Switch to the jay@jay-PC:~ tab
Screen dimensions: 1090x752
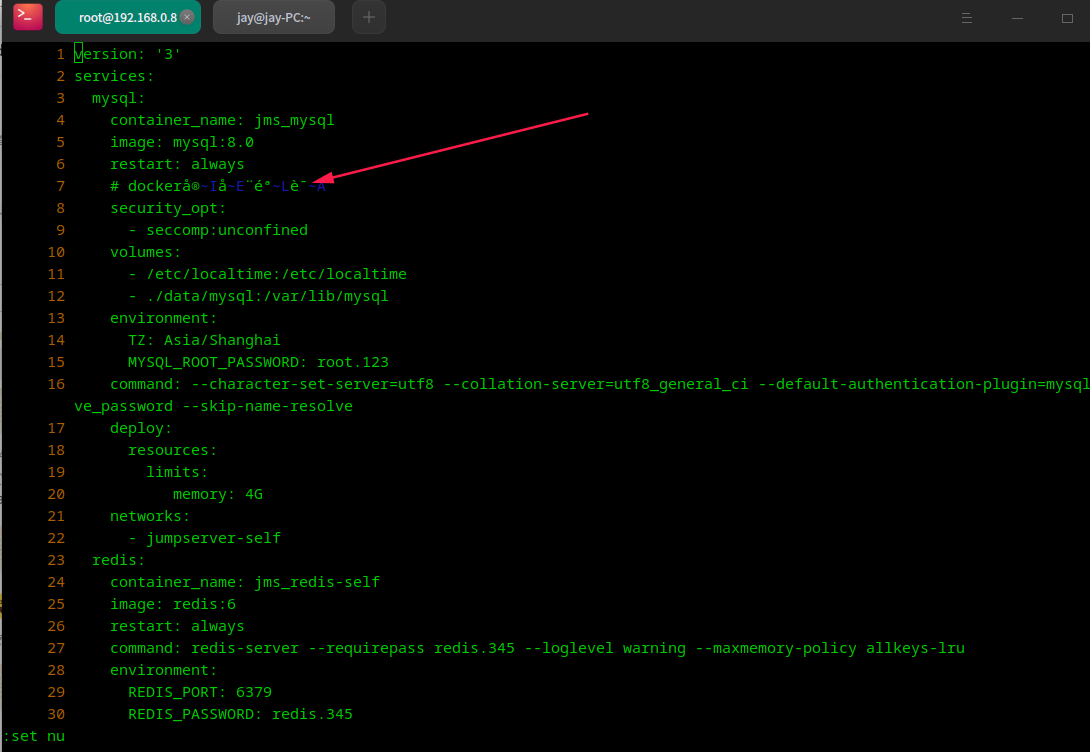pyautogui.click(x=274, y=17)
